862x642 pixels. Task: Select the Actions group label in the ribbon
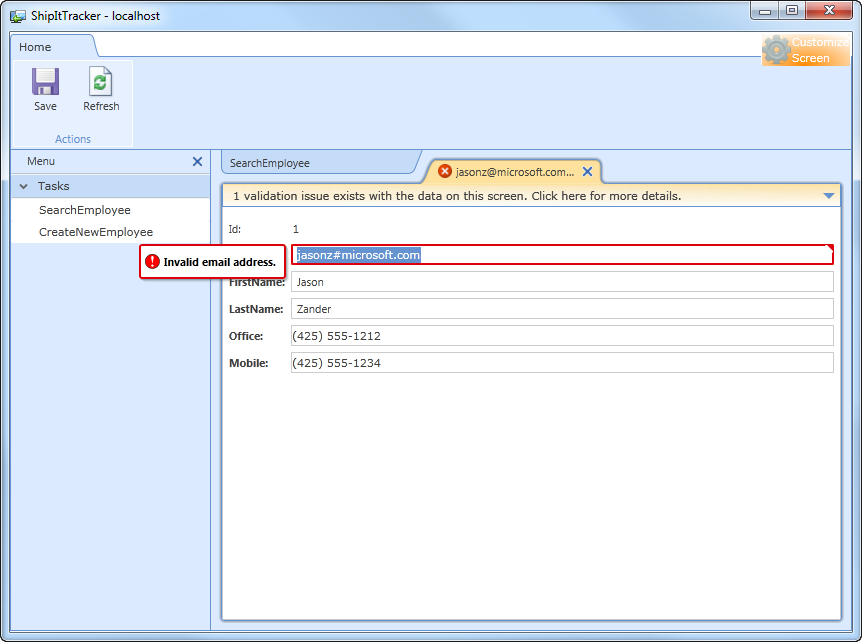tap(71, 137)
